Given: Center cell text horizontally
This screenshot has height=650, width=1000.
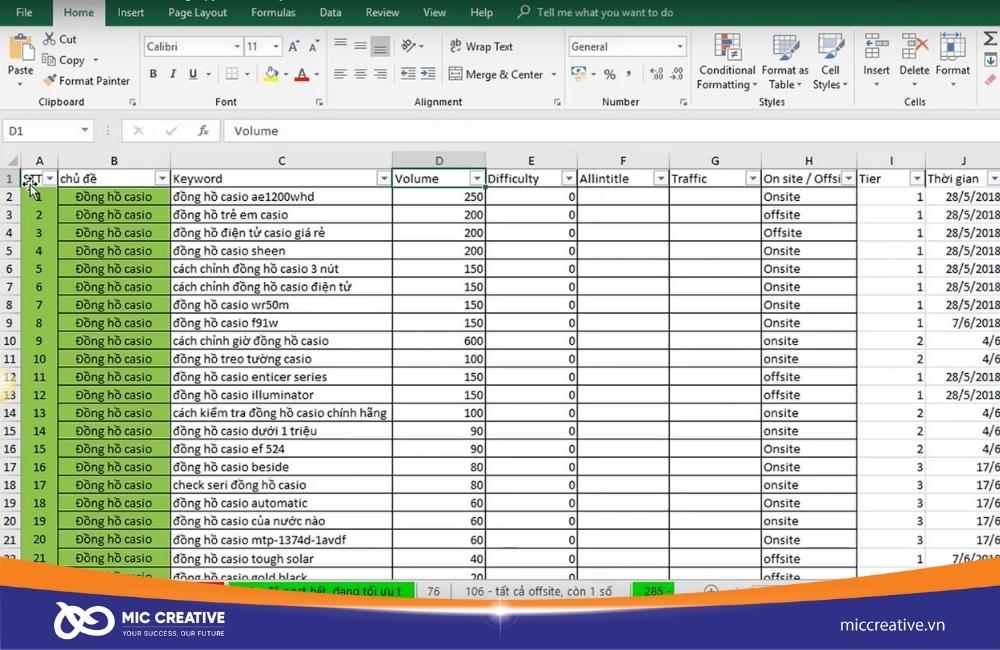Looking at the screenshot, I should [x=360, y=74].
